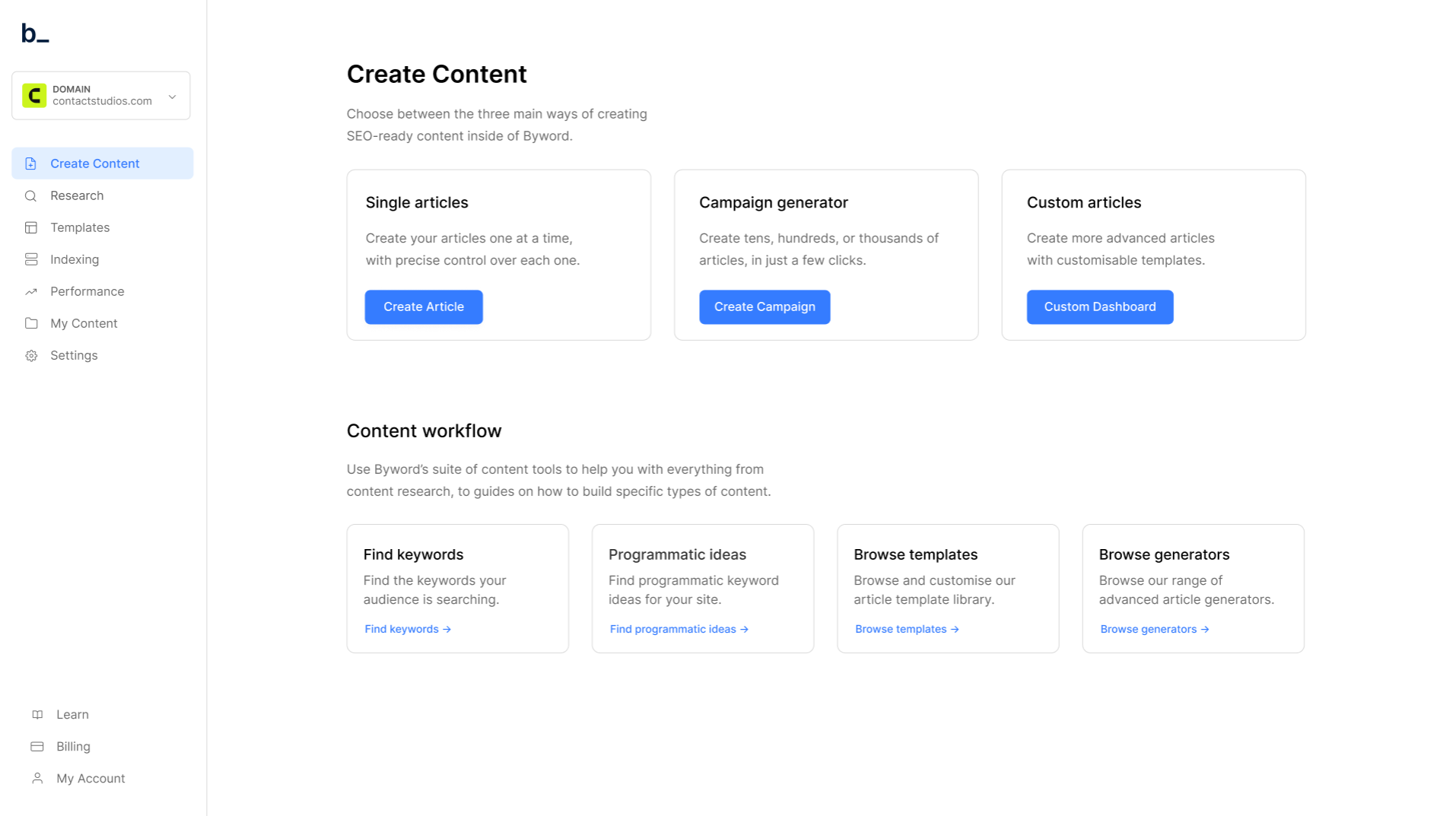Follow the Find keywords link
This screenshot has height=816, width=1456.
pos(408,630)
